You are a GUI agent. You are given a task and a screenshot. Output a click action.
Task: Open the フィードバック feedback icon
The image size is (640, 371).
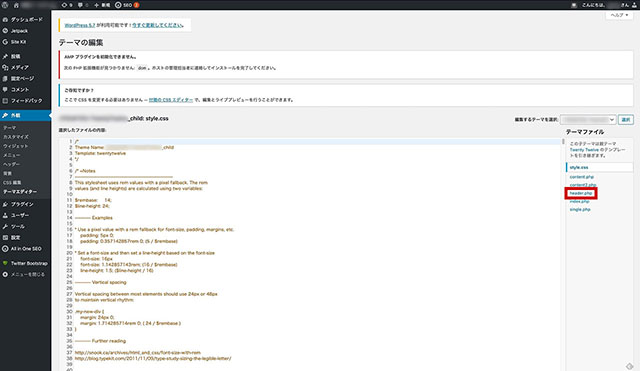5,100
